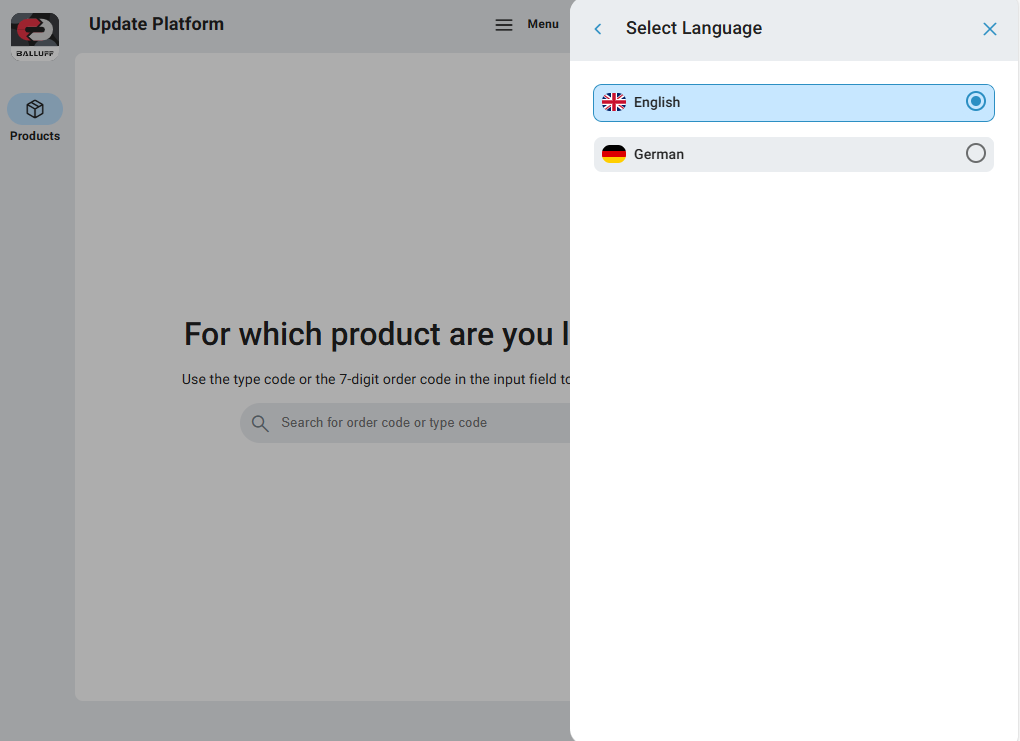The width and height of the screenshot is (1020, 741).
Task: Click the "Use the type code" instruction text
Action: tap(376, 379)
